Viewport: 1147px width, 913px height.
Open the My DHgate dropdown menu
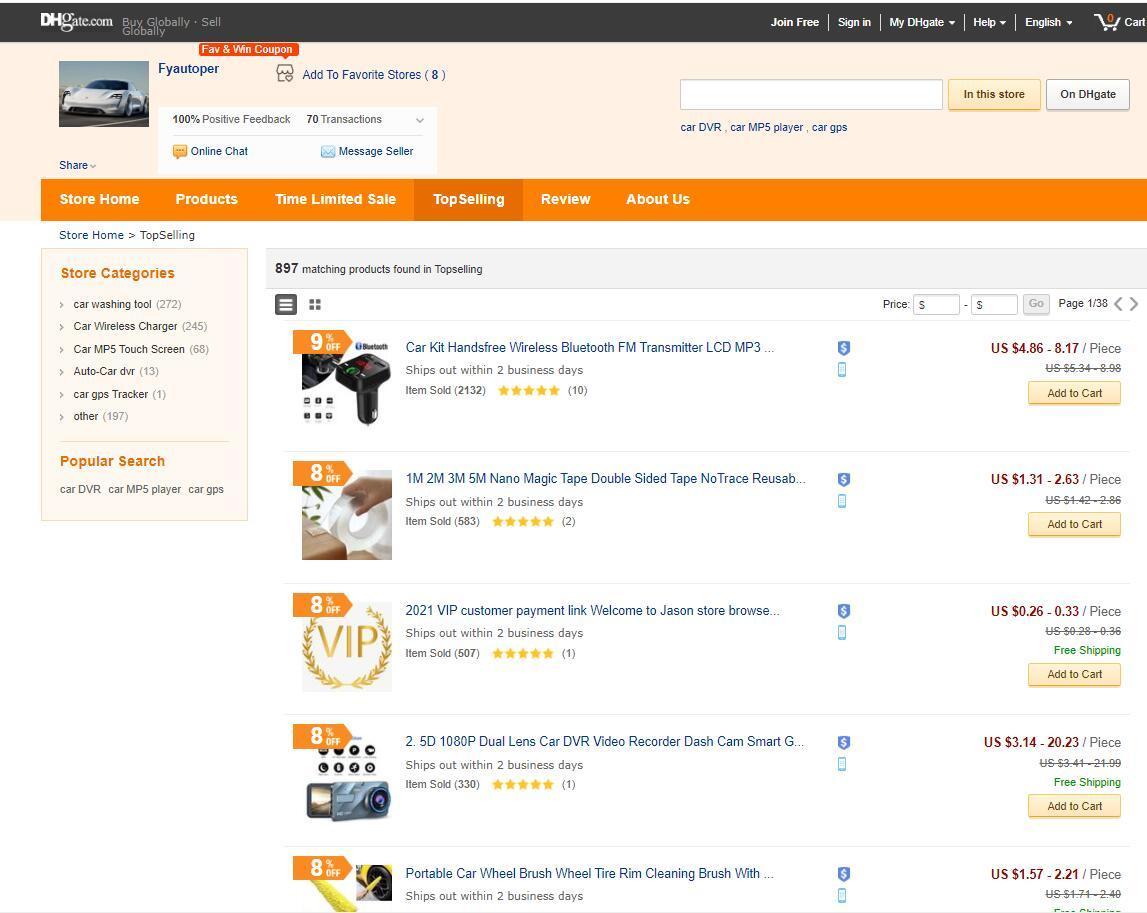(x=922, y=22)
